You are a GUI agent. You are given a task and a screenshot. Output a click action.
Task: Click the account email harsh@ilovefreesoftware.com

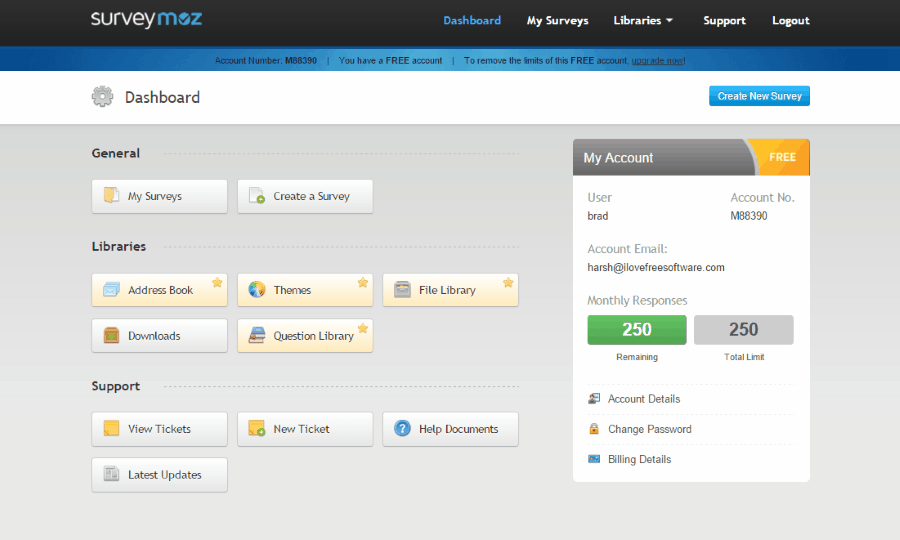[x=655, y=267]
